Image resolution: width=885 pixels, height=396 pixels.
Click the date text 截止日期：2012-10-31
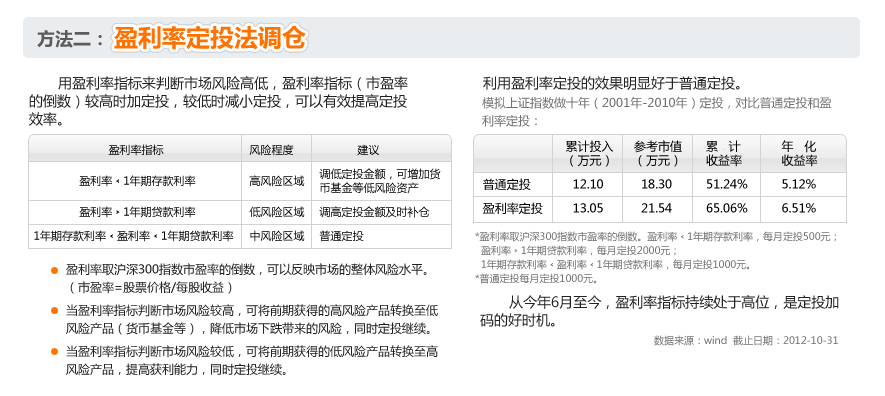(x=786, y=341)
